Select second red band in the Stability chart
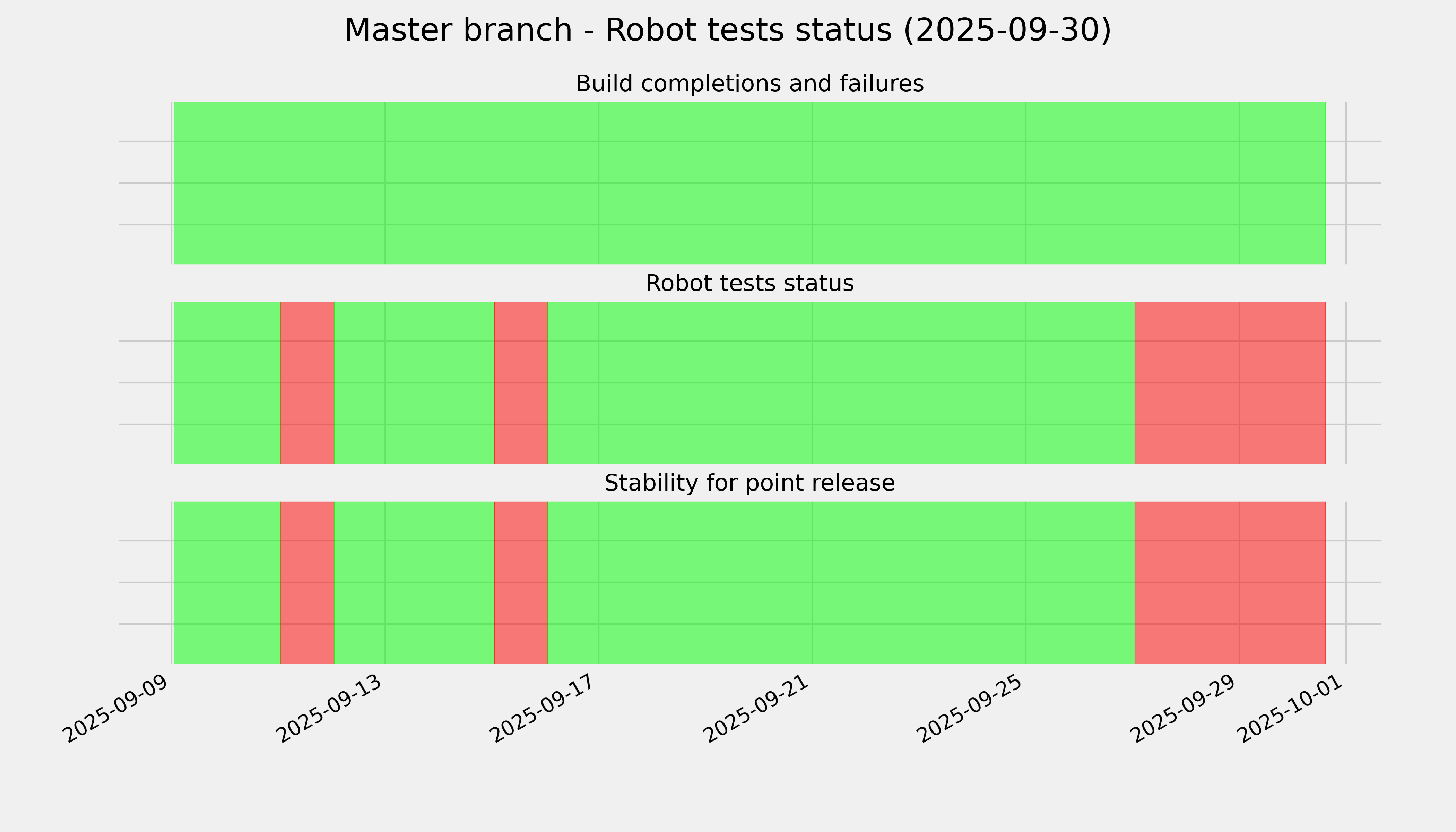The width and height of the screenshot is (1456, 832). pyautogui.click(x=521, y=582)
